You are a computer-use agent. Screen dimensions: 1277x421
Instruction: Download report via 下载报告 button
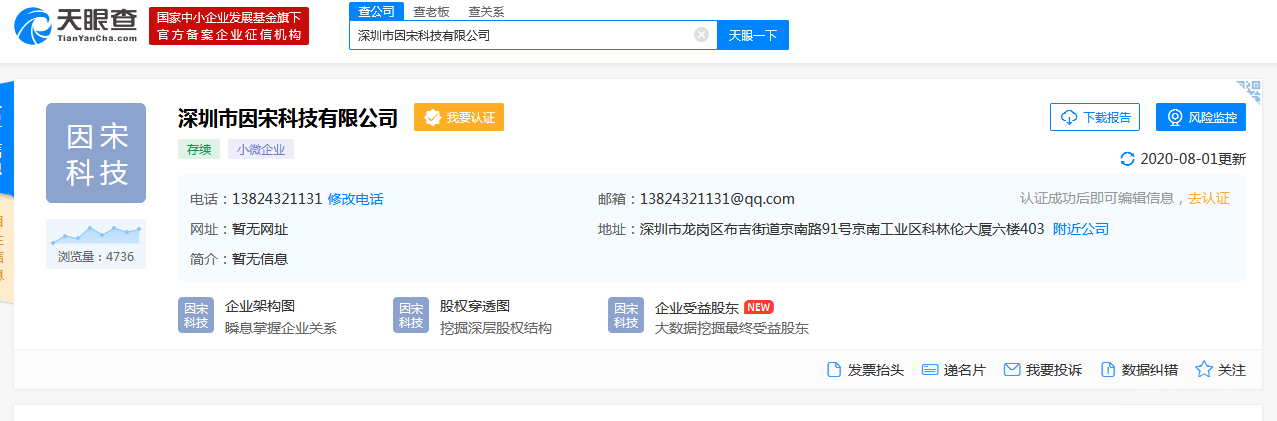pyautogui.click(x=1095, y=117)
